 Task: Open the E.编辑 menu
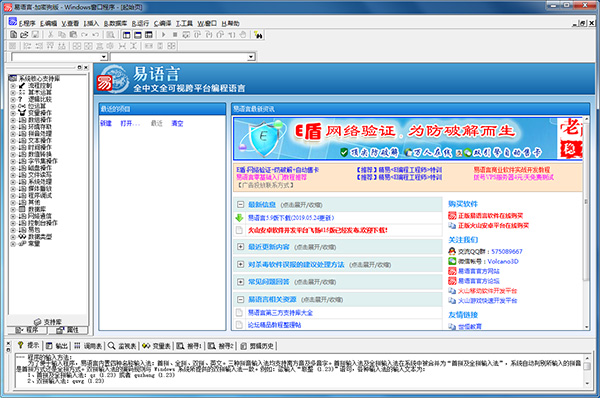click(49, 23)
